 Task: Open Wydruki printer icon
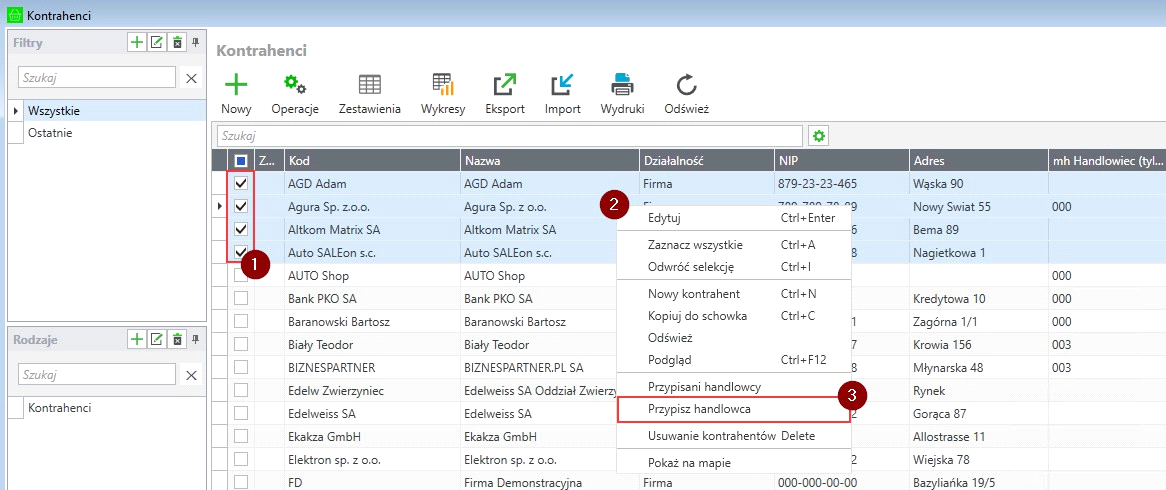point(622,85)
